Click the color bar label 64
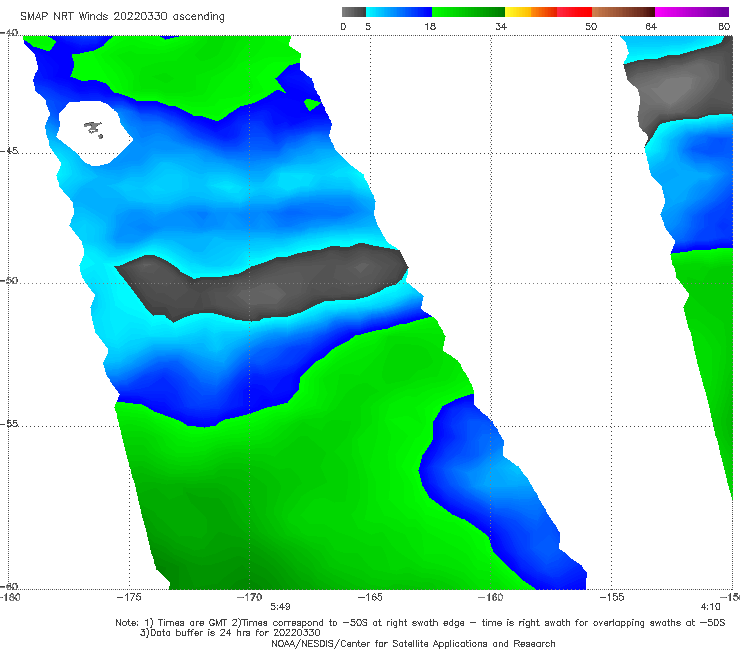The width and height of the screenshot is (740, 650). point(651,26)
